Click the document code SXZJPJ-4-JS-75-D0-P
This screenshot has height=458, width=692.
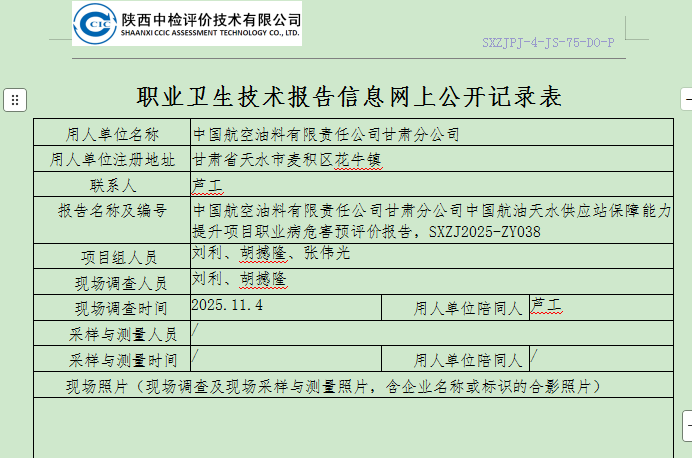point(548,44)
